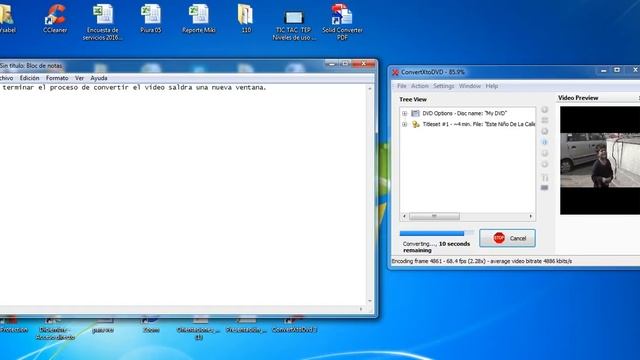
Task: Click the word 'ventana.' in the Notepad text
Action: click(x=251, y=87)
